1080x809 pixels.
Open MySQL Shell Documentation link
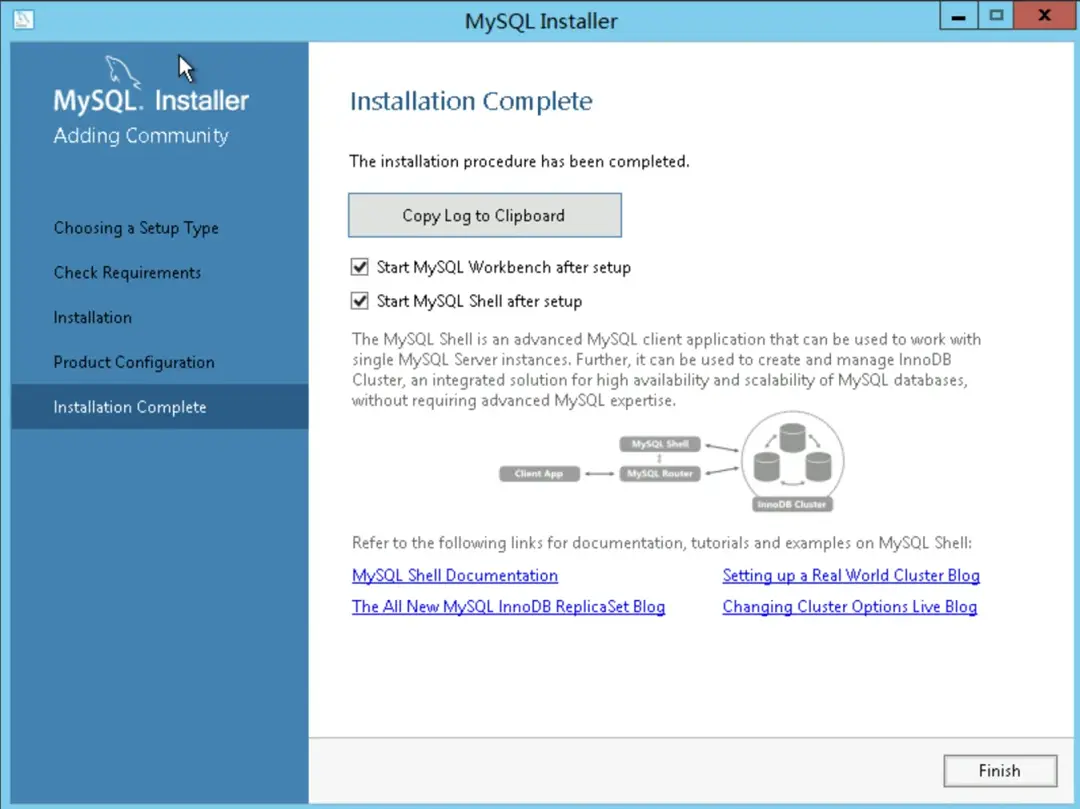point(454,575)
